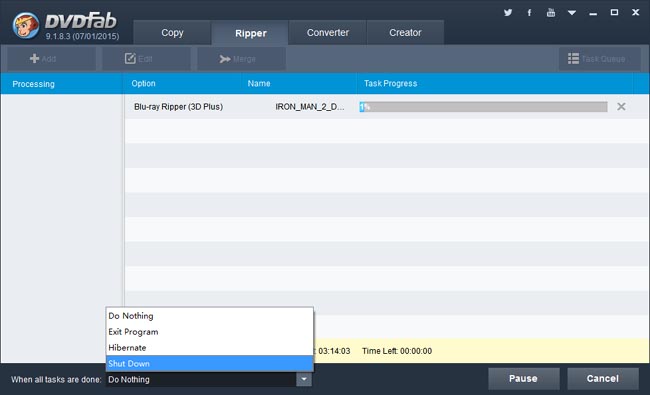Click the Time Left 00:00:00 status
Viewport: 650px width, 395px height.
[x=397, y=351]
